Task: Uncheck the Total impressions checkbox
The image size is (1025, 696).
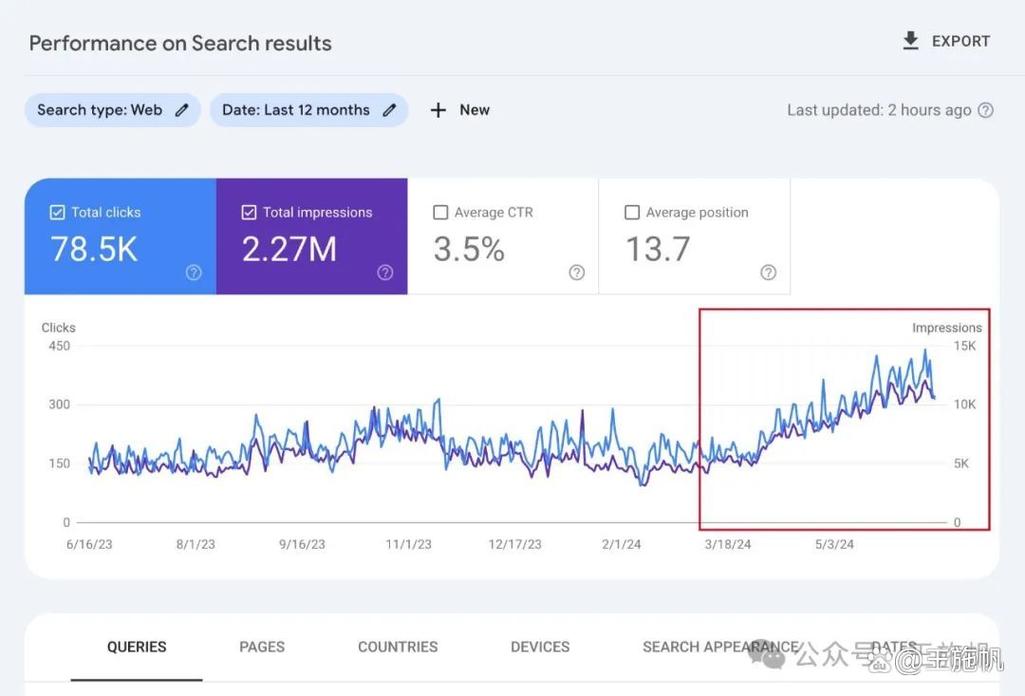Action: [248, 212]
